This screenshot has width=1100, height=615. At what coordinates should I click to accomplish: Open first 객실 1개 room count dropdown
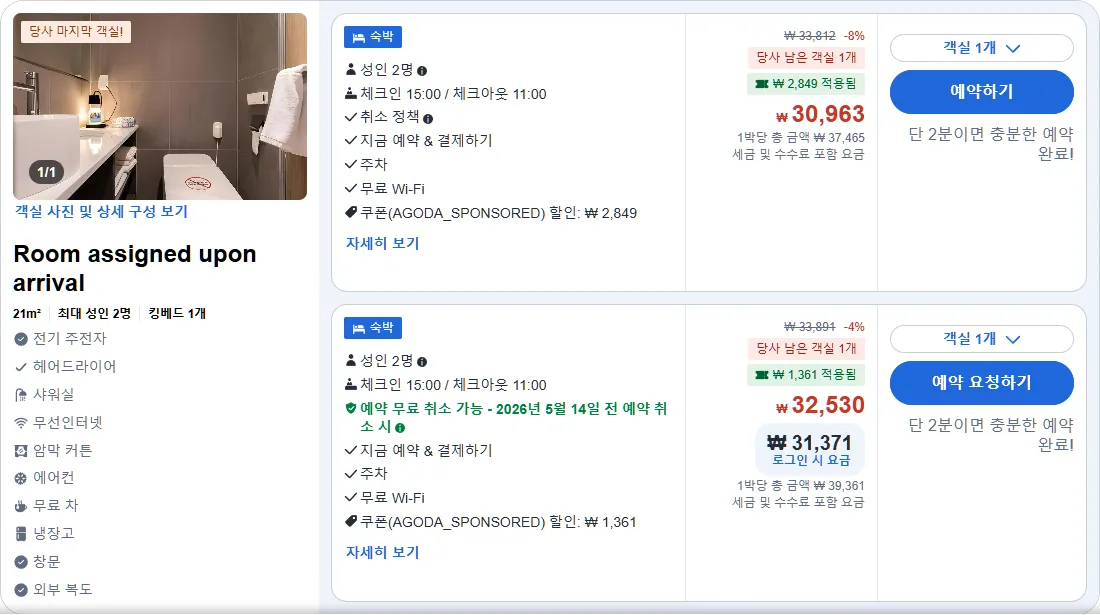coord(981,48)
